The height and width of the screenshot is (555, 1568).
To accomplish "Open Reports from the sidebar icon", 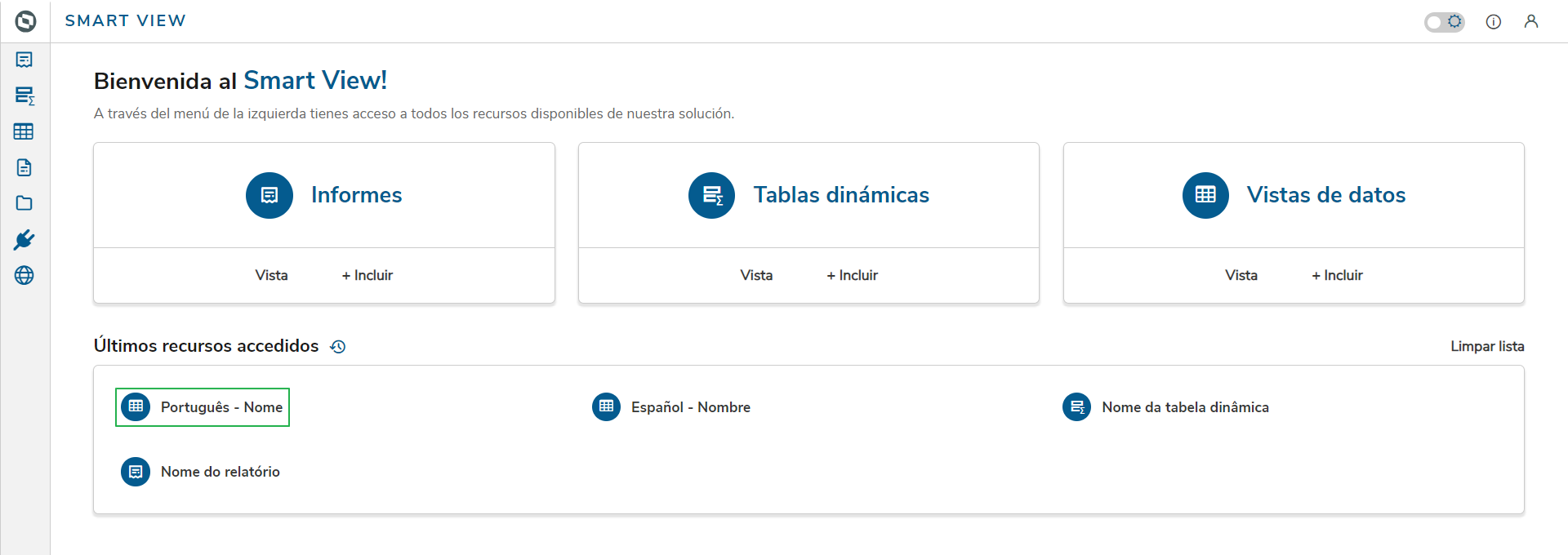I will (24, 60).
